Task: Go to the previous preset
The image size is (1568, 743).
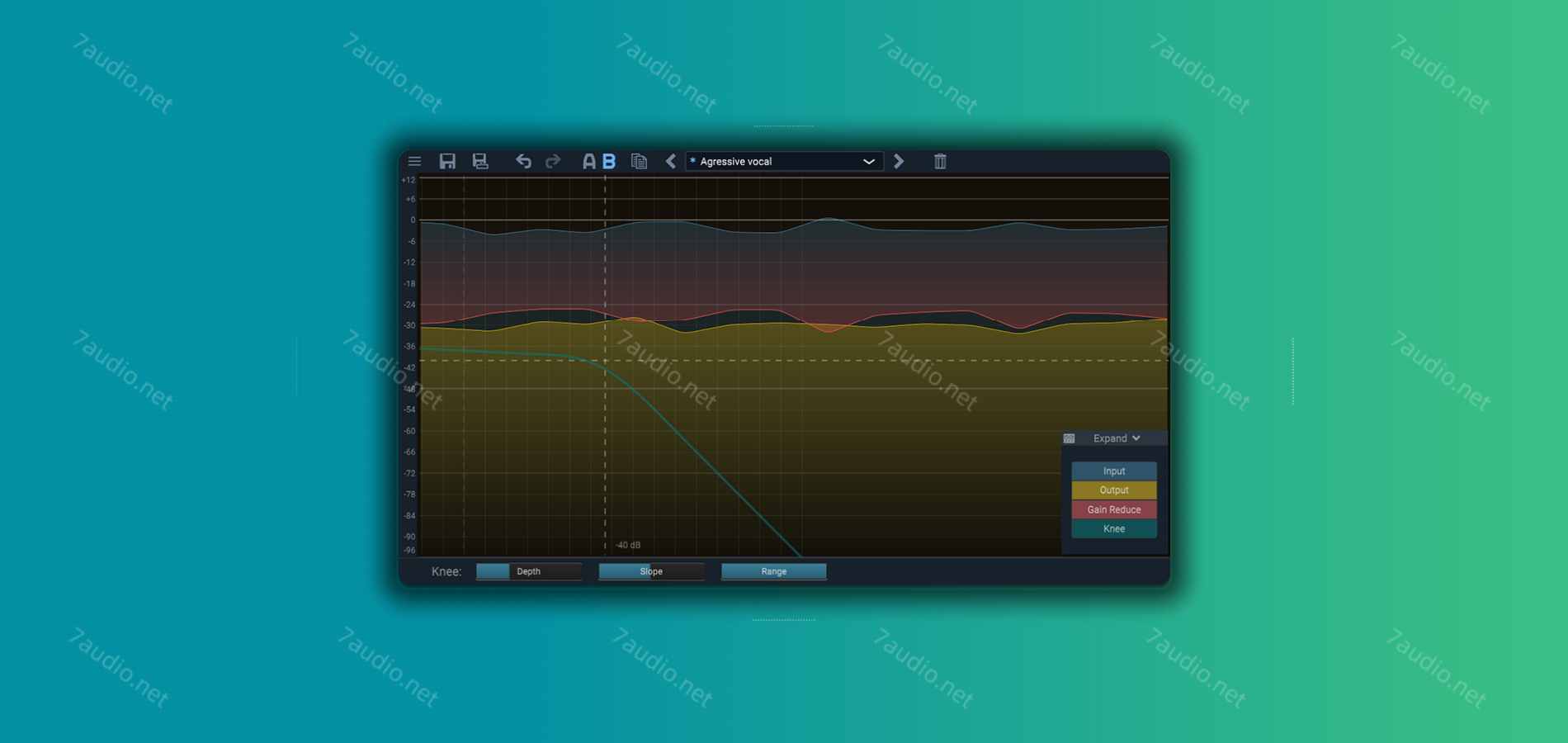Action: (671, 161)
